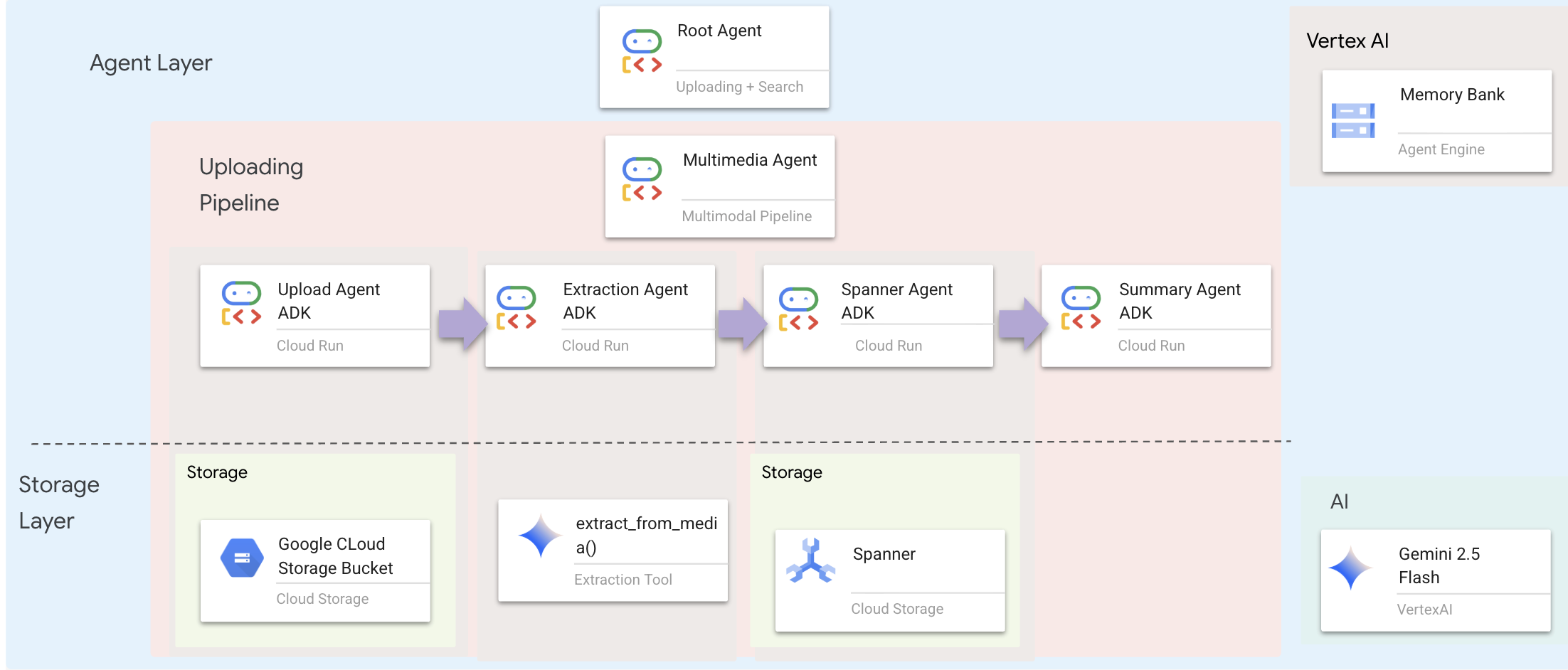Click the Multimodal Pipeline subtitle
The height and width of the screenshot is (670, 1568).
point(746,216)
